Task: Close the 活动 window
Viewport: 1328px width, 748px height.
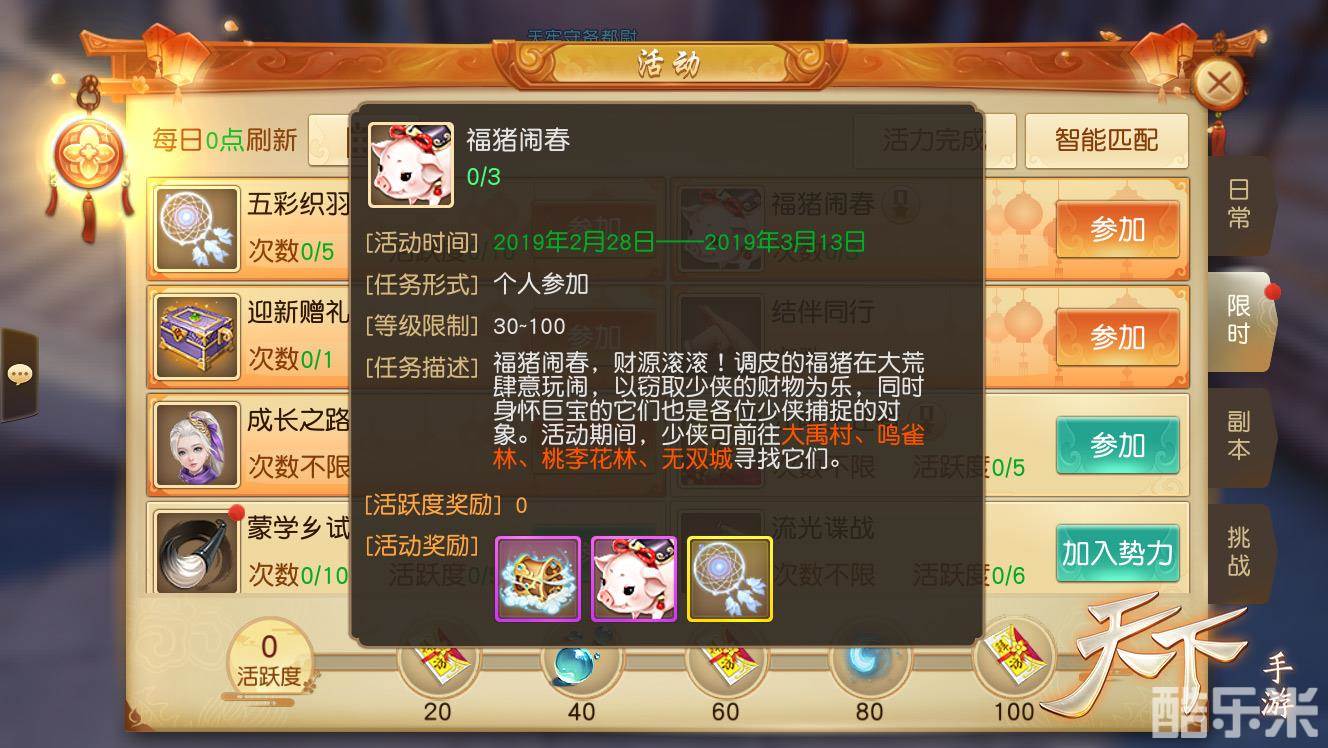Action: [x=1218, y=84]
